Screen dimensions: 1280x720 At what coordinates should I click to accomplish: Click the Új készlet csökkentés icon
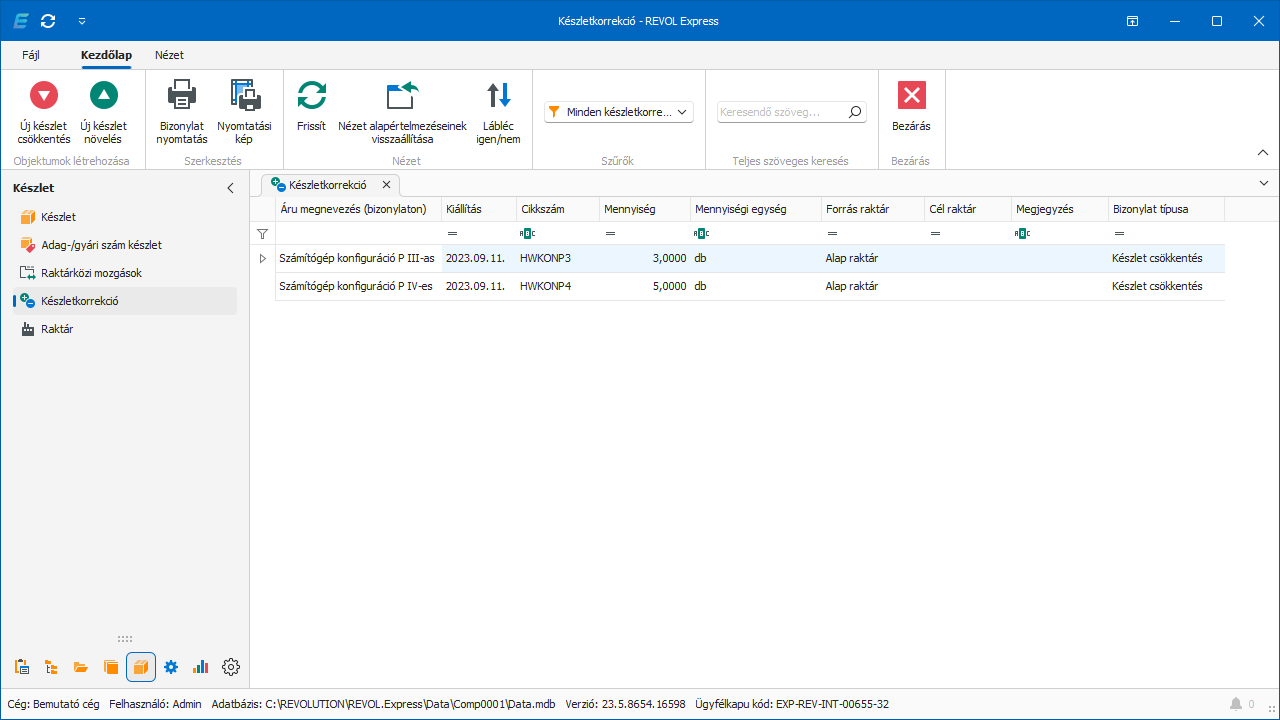[44, 96]
